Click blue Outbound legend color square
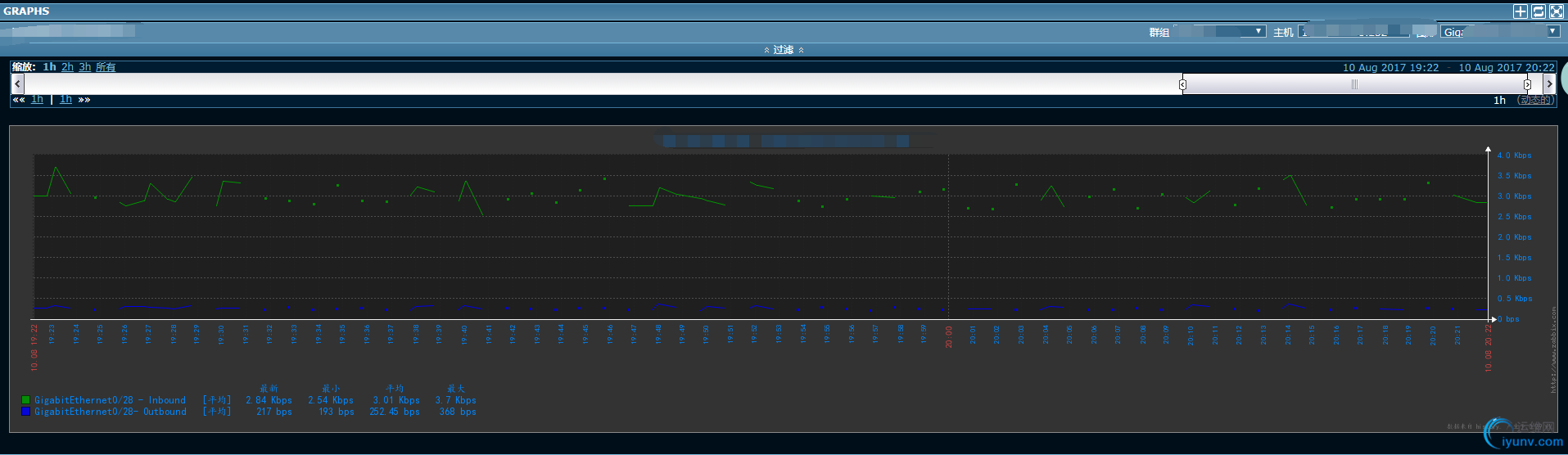This screenshot has height=455, width=1568. point(26,412)
